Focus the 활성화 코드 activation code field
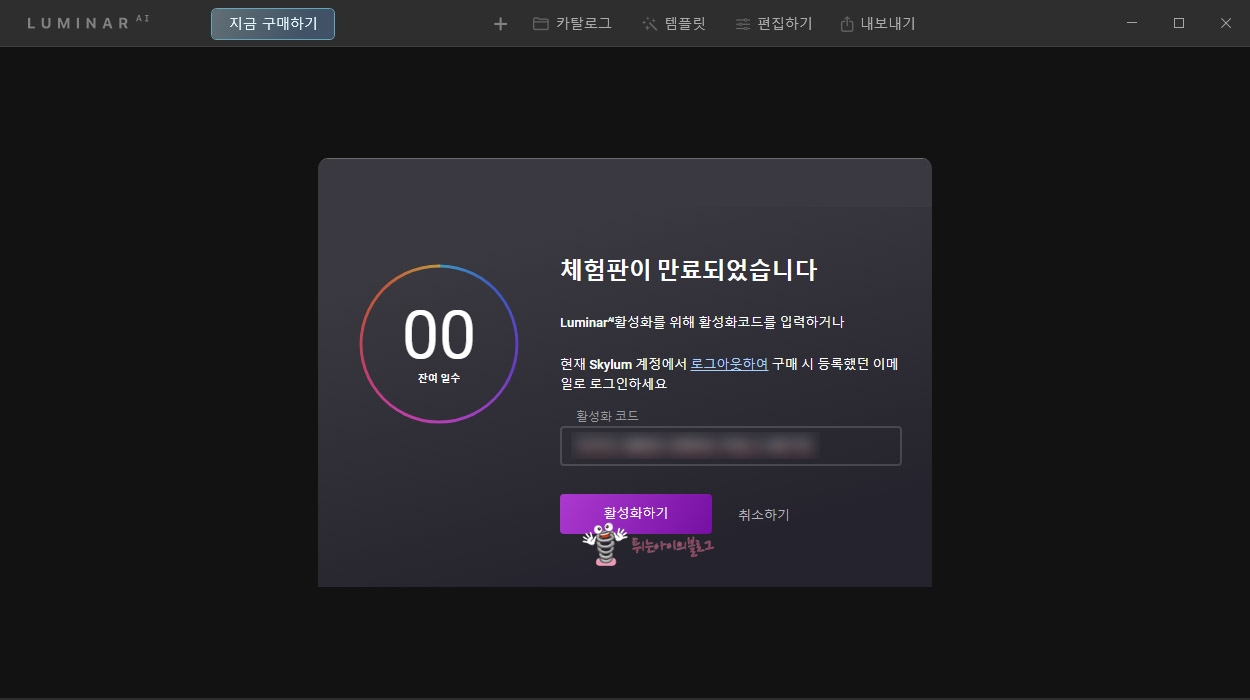Image resolution: width=1250 pixels, height=700 pixels. tap(731, 446)
